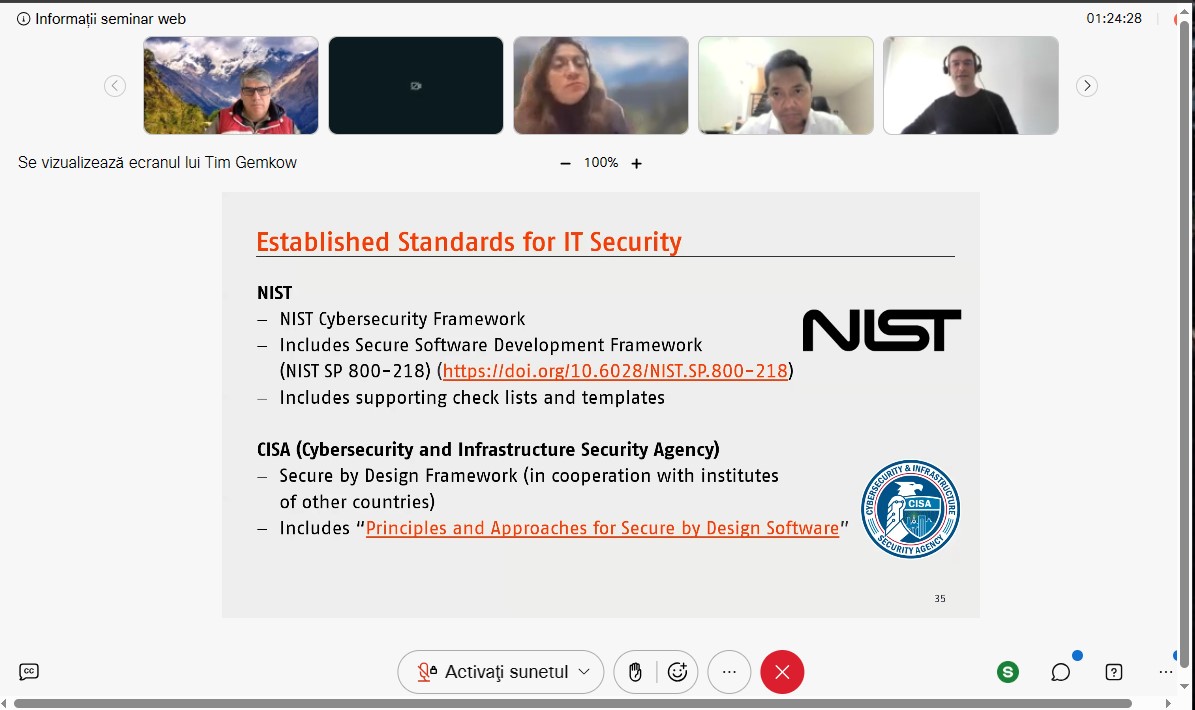The width and height of the screenshot is (1195, 710).
Task: Expand the audio options chevron dropdown
Action: (x=585, y=672)
